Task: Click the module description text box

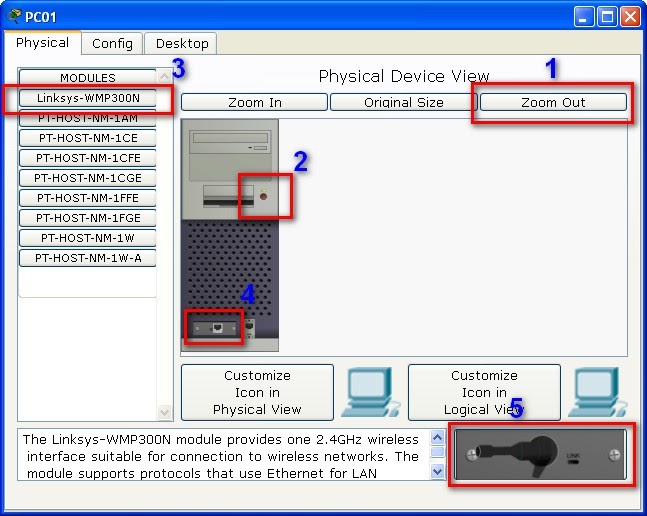Action: pos(223,455)
